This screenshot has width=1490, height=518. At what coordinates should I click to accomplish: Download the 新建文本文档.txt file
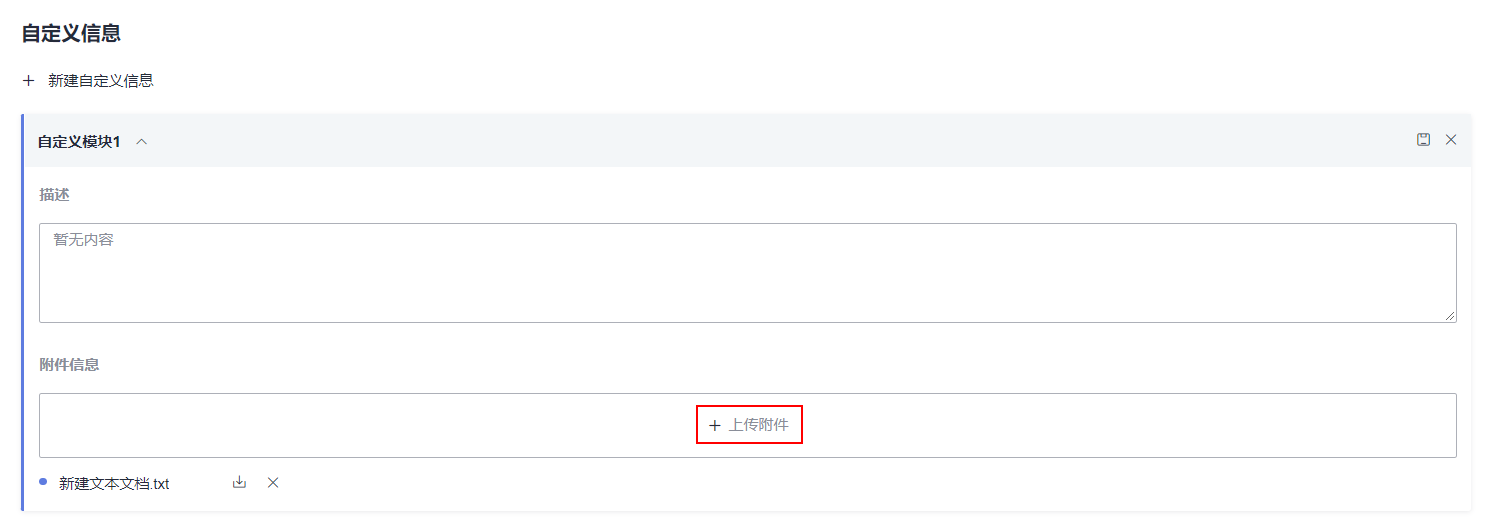(239, 482)
